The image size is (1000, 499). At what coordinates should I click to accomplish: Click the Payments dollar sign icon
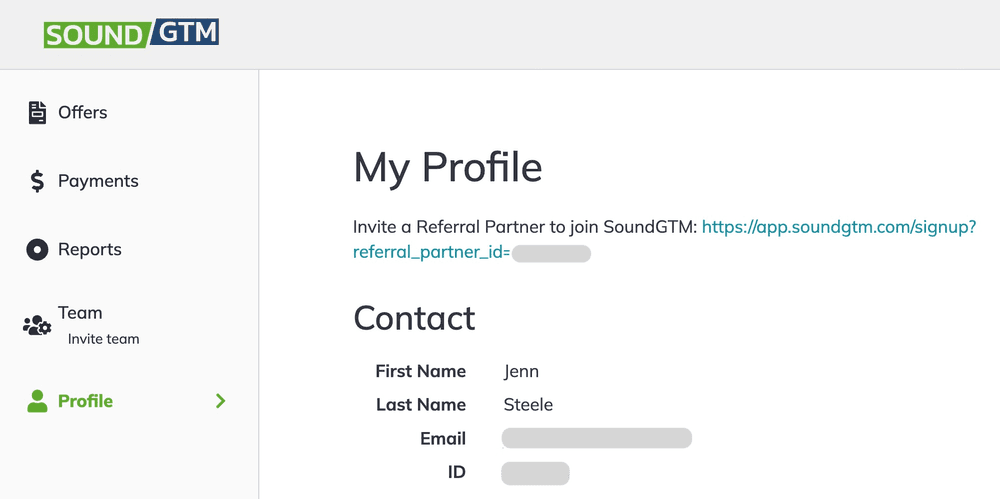click(37, 181)
